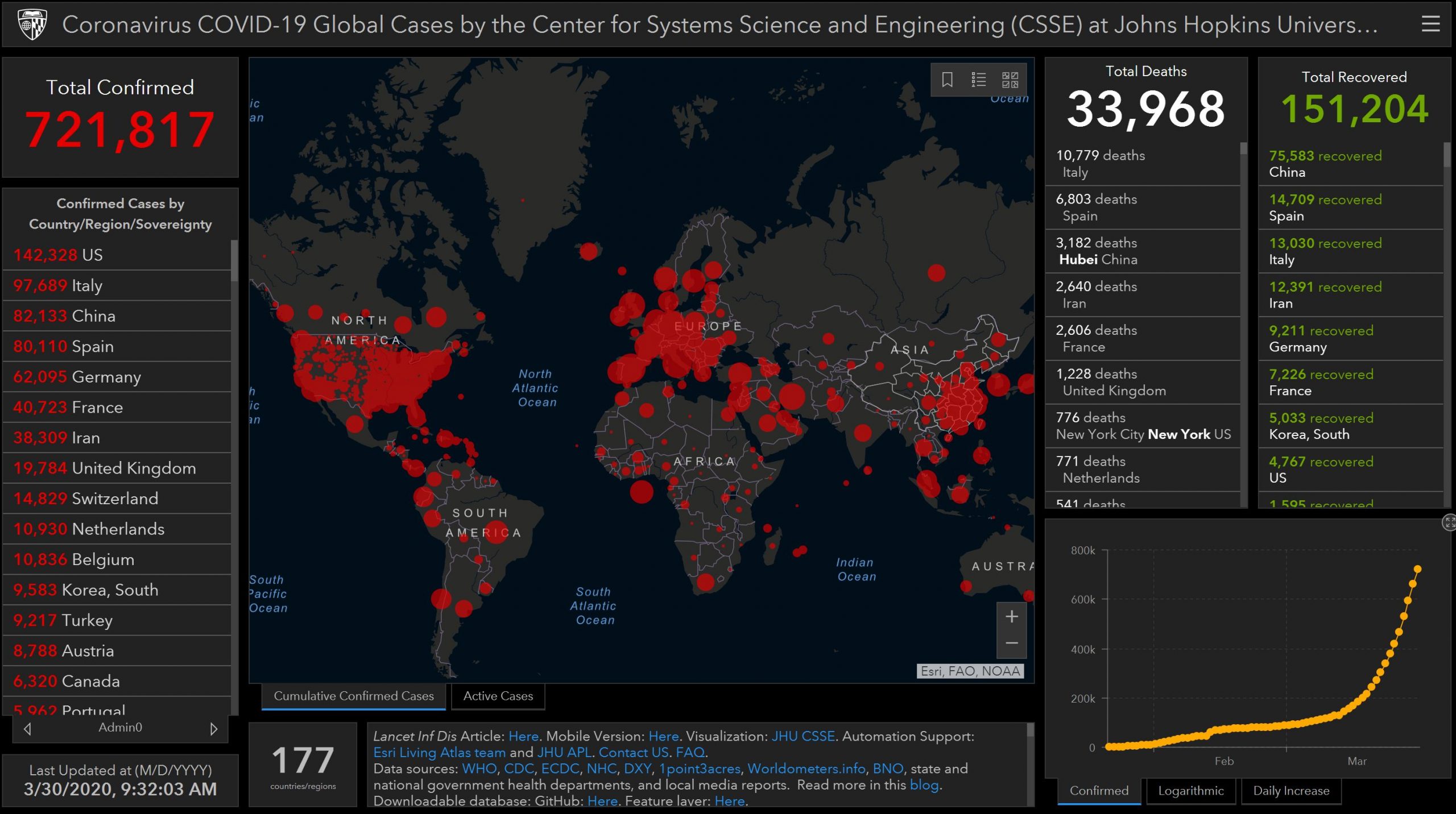Open the Worldometers.info data source link
Image resolution: width=1456 pixels, height=814 pixels.
point(806,769)
